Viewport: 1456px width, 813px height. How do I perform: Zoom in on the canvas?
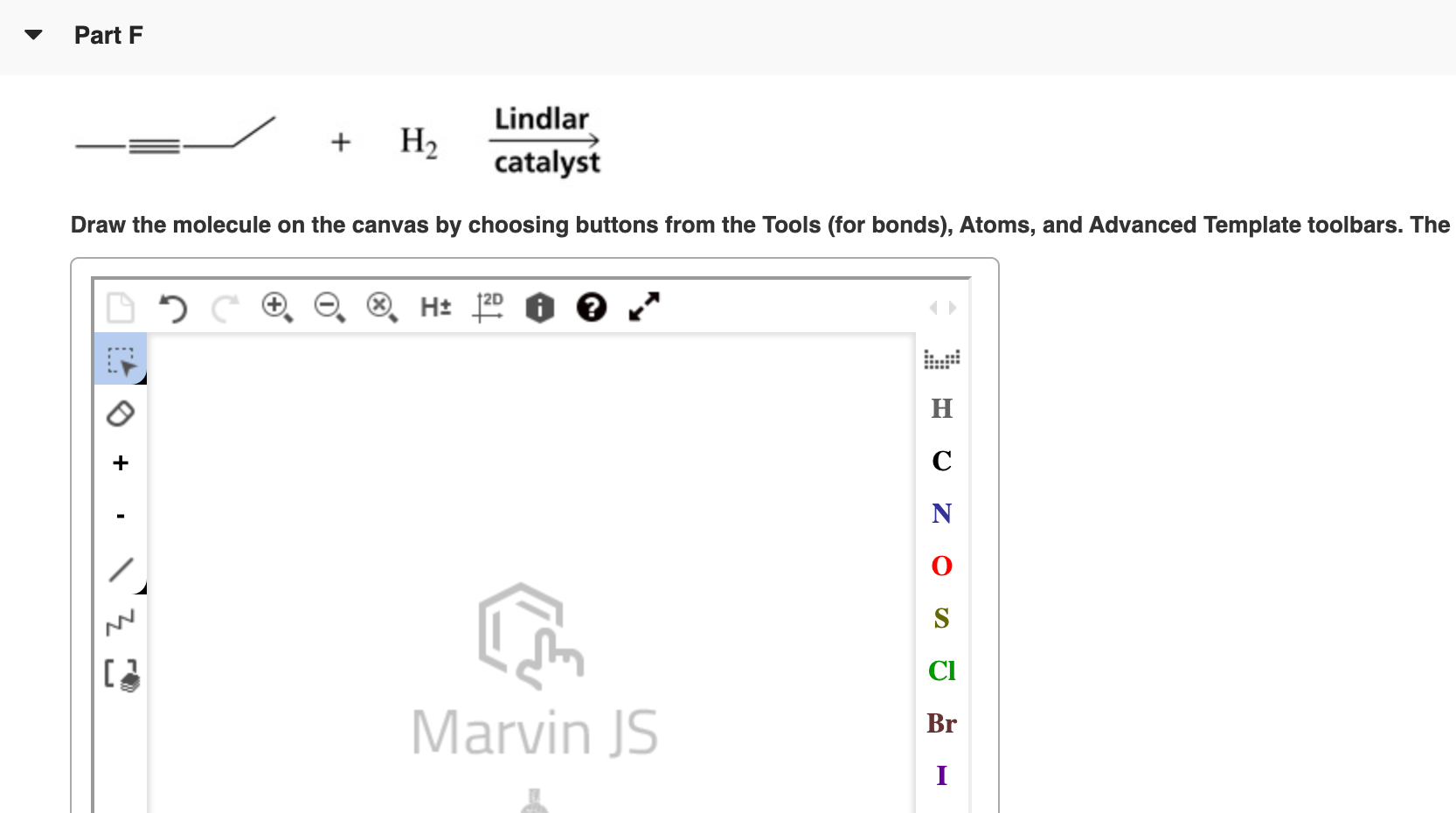coord(277,308)
